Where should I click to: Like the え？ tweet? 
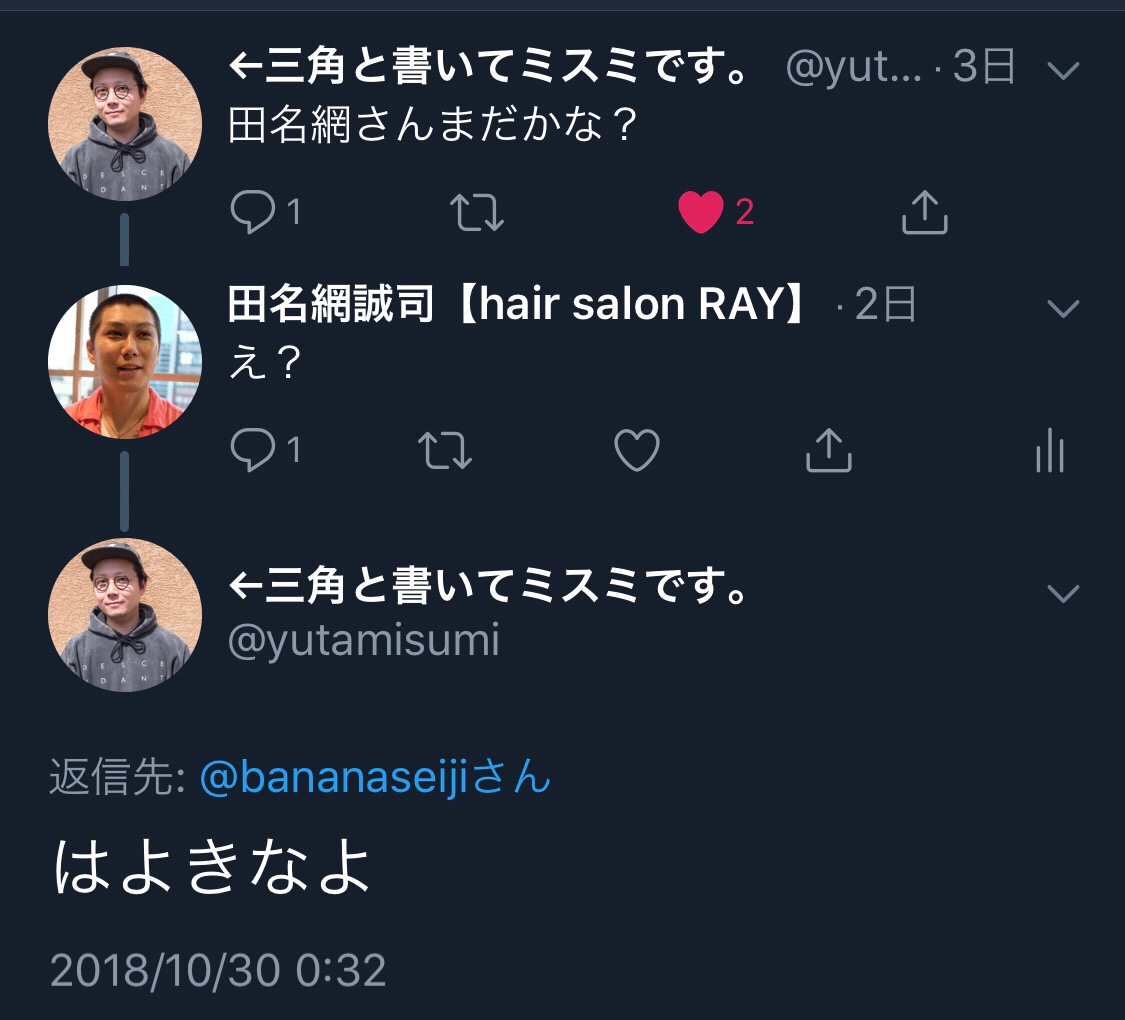636,450
